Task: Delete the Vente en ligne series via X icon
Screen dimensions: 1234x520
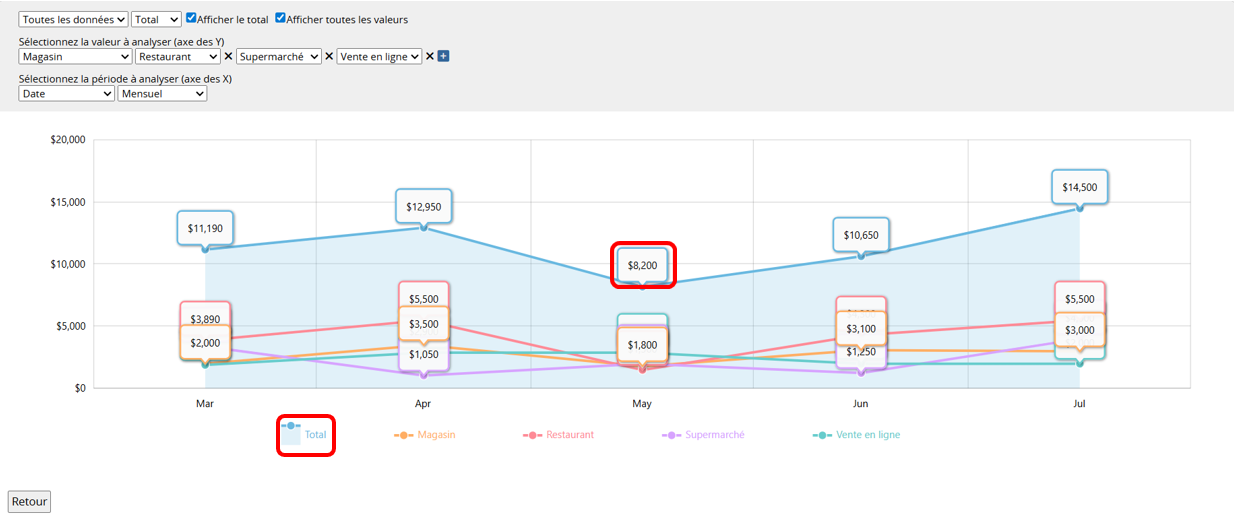Action: [430, 57]
